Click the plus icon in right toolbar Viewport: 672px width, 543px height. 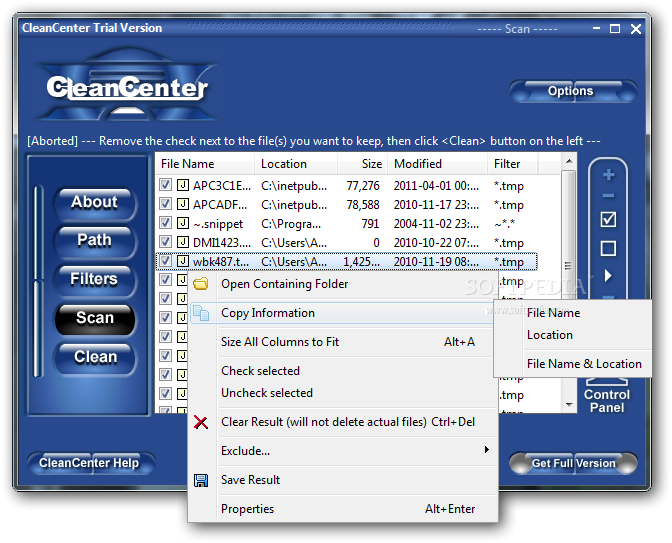pos(609,175)
